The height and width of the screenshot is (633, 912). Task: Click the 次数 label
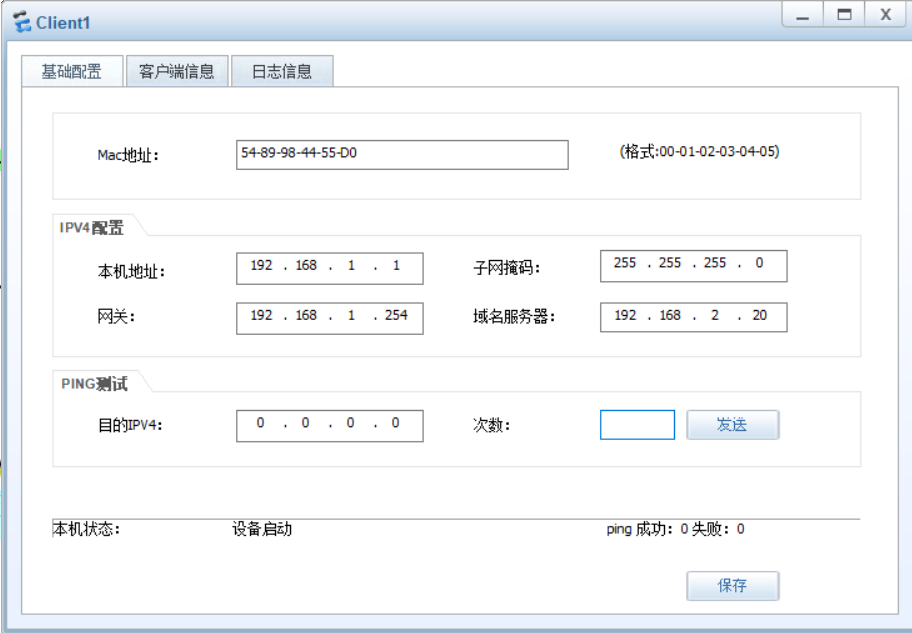click(491, 425)
